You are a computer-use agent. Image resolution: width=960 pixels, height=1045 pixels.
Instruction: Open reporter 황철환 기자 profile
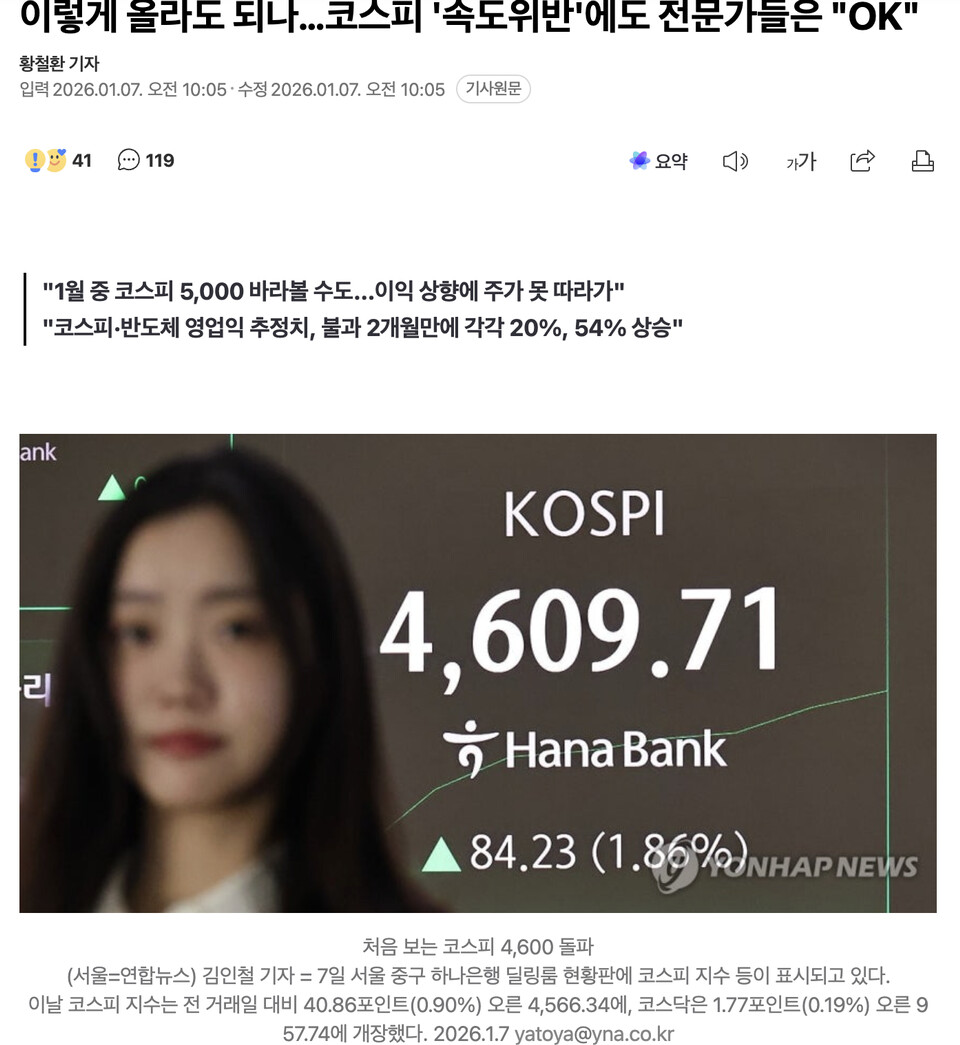pyautogui.click(x=59, y=63)
